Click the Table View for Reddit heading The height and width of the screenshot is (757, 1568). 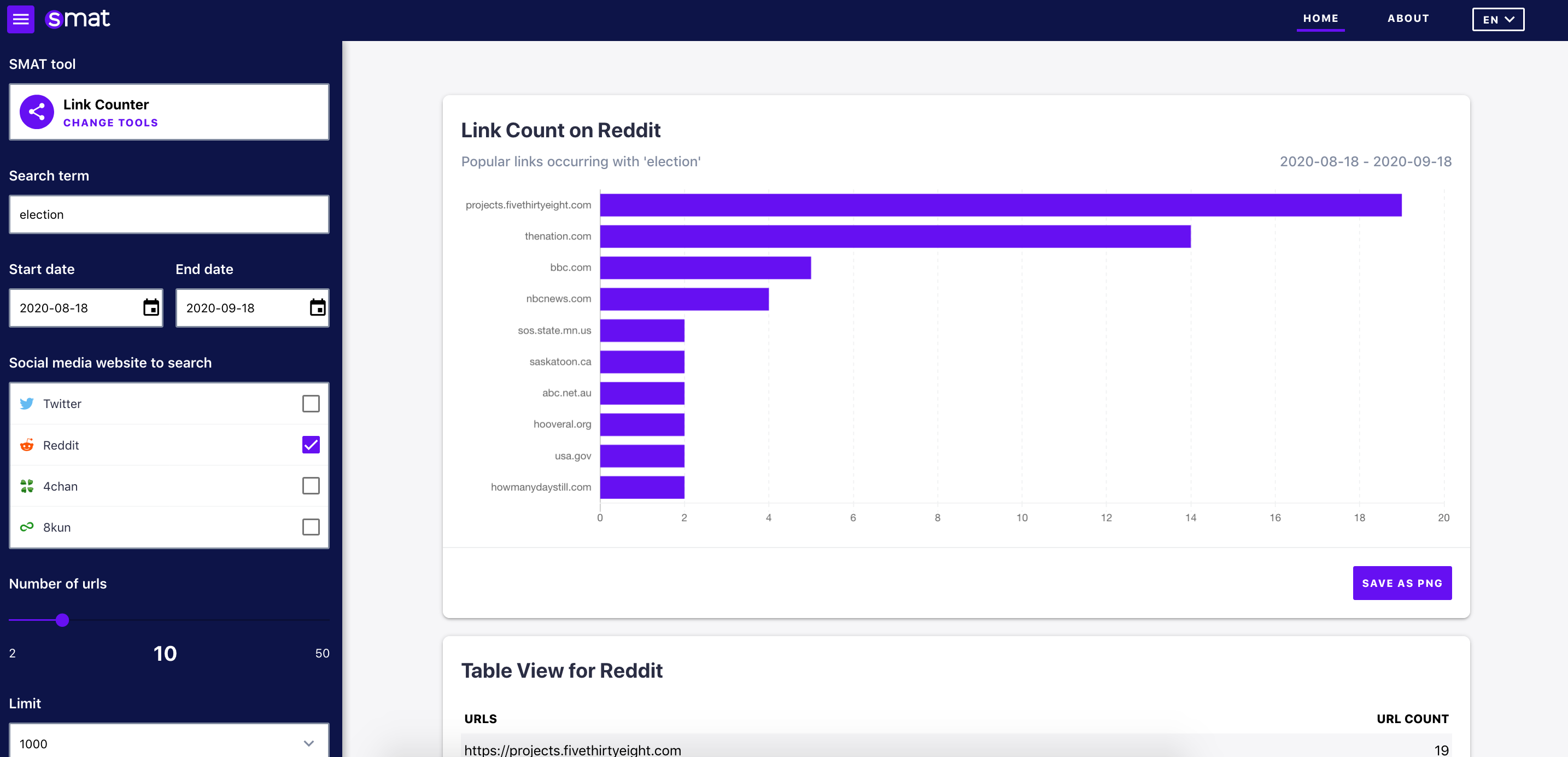coord(562,671)
